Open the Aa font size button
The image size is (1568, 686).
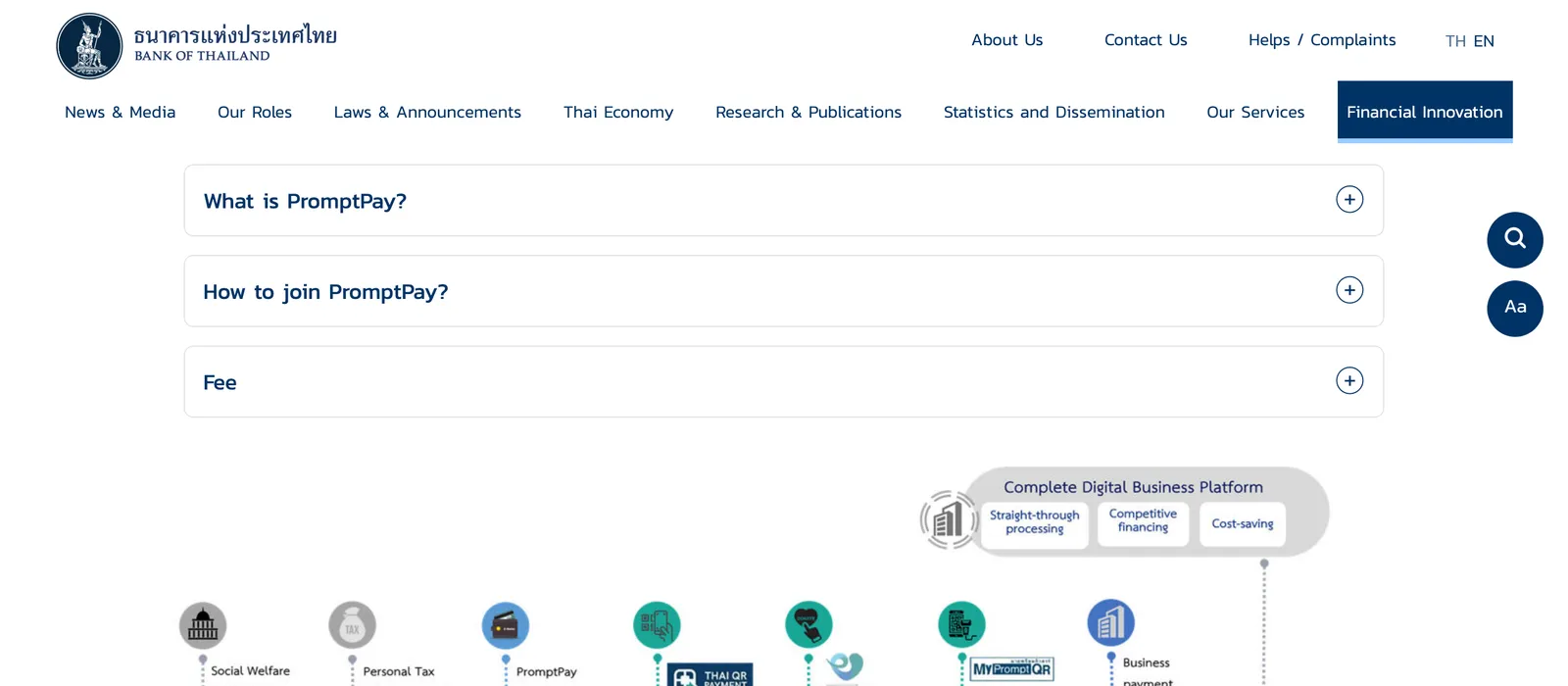(1515, 309)
